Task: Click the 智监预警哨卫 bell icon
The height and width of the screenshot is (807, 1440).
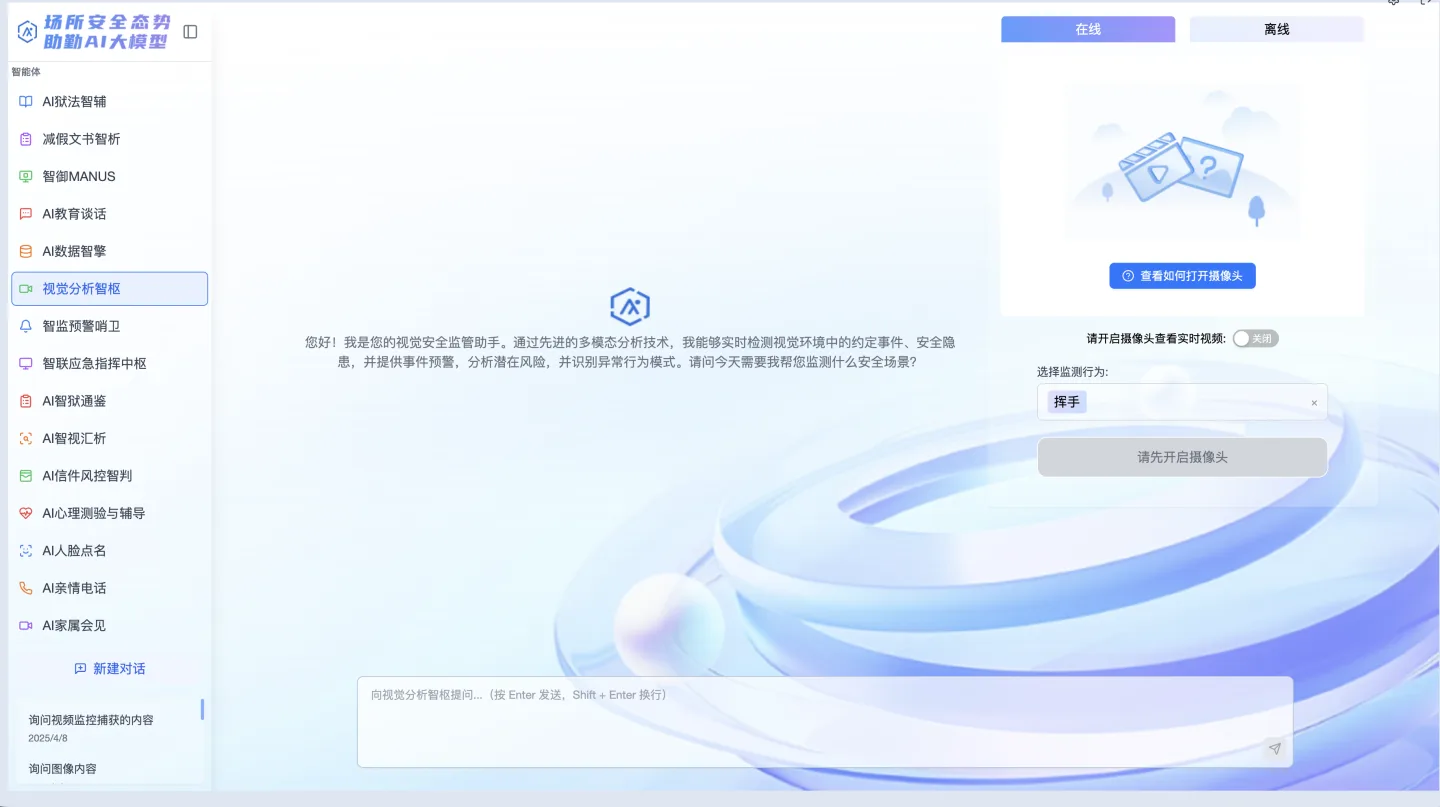Action: [x=26, y=326]
